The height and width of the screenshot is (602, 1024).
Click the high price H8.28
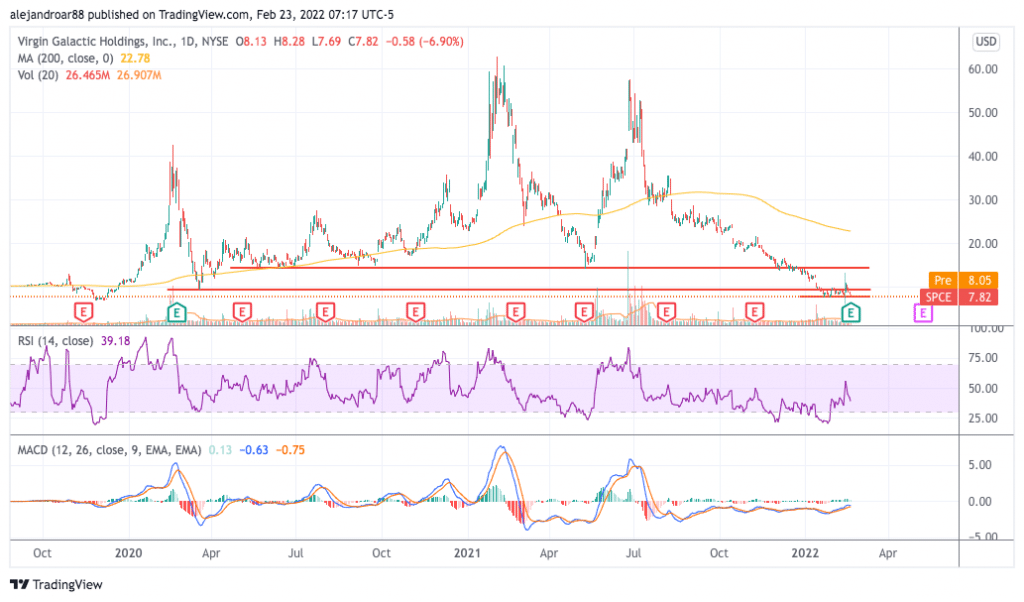coord(289,41)
